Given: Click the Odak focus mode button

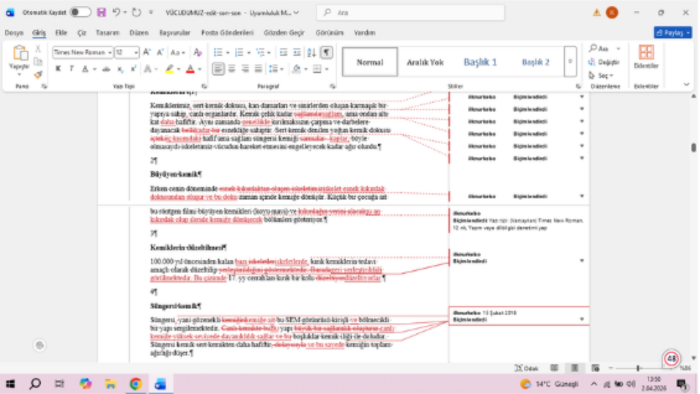Looking at the screenshot, I should click(527, 368).
